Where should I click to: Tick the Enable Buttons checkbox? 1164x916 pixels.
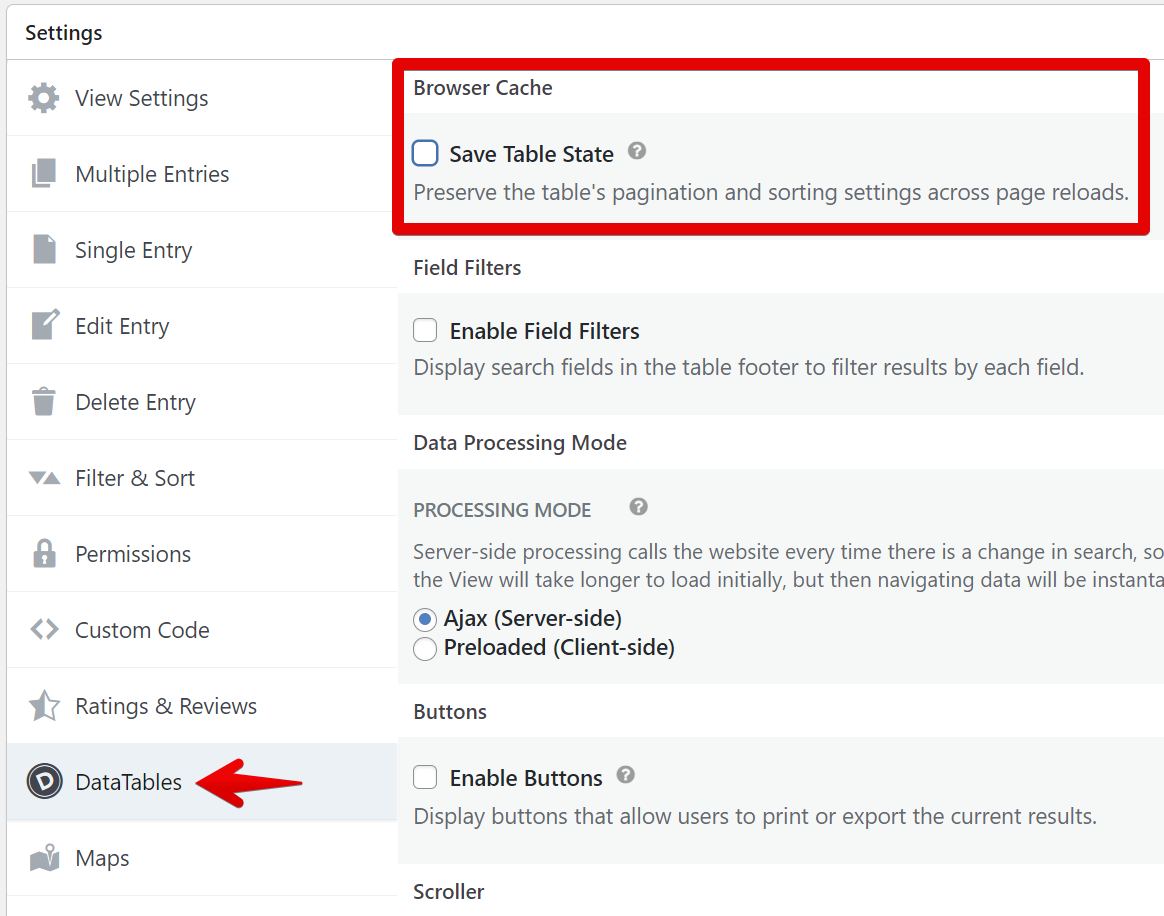click(x=426, y=777)
